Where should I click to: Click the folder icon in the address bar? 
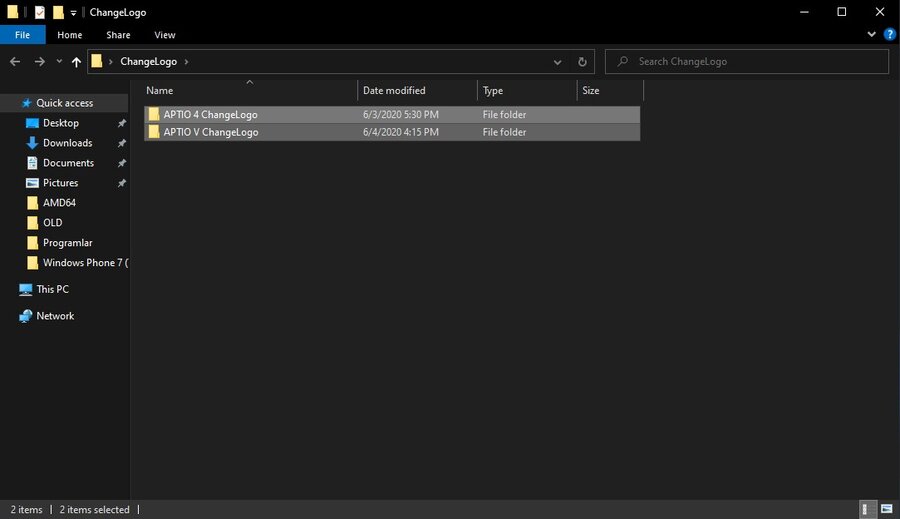96,61
